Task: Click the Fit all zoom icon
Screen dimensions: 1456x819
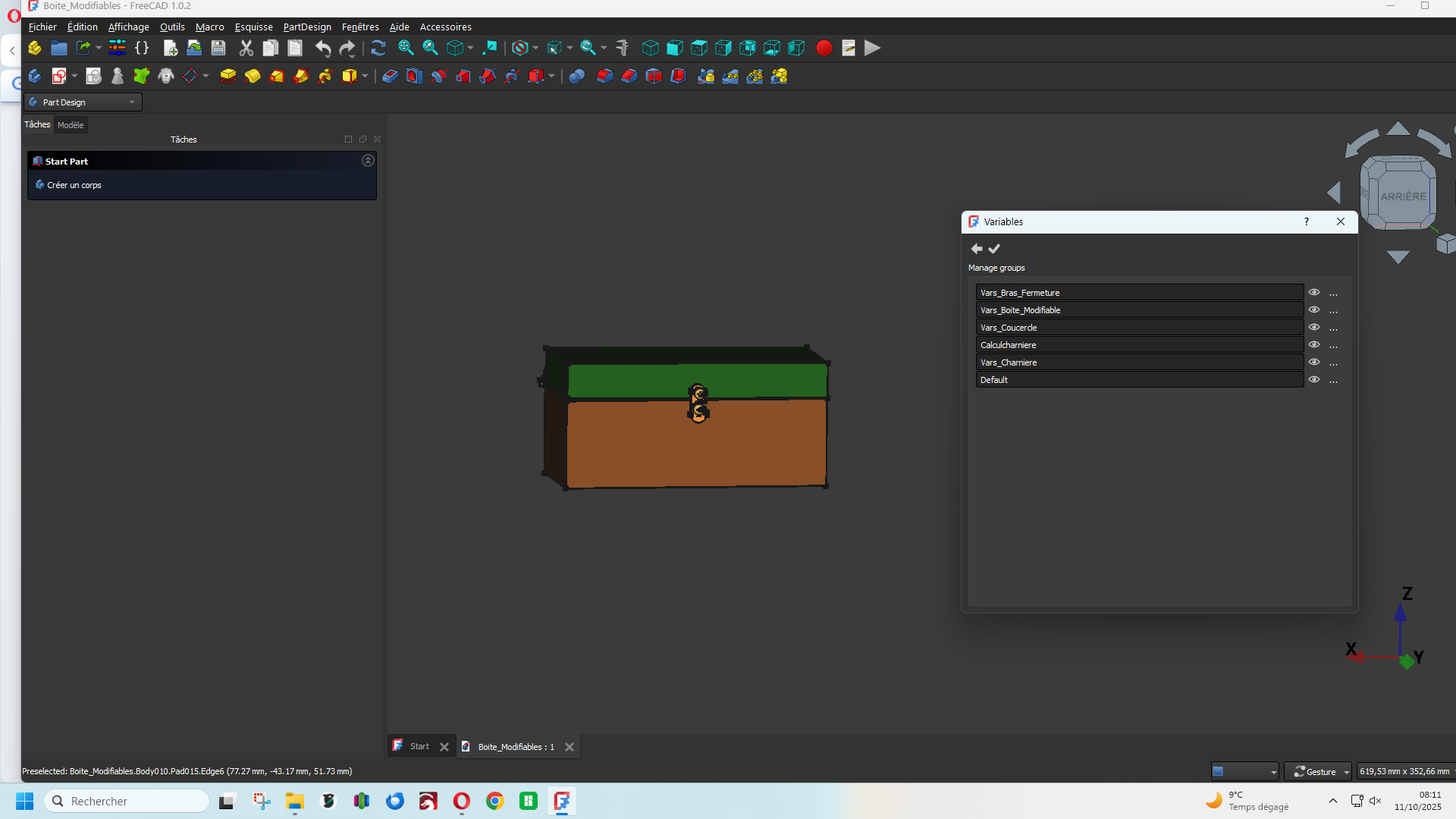Action: [x=406, y=48]
